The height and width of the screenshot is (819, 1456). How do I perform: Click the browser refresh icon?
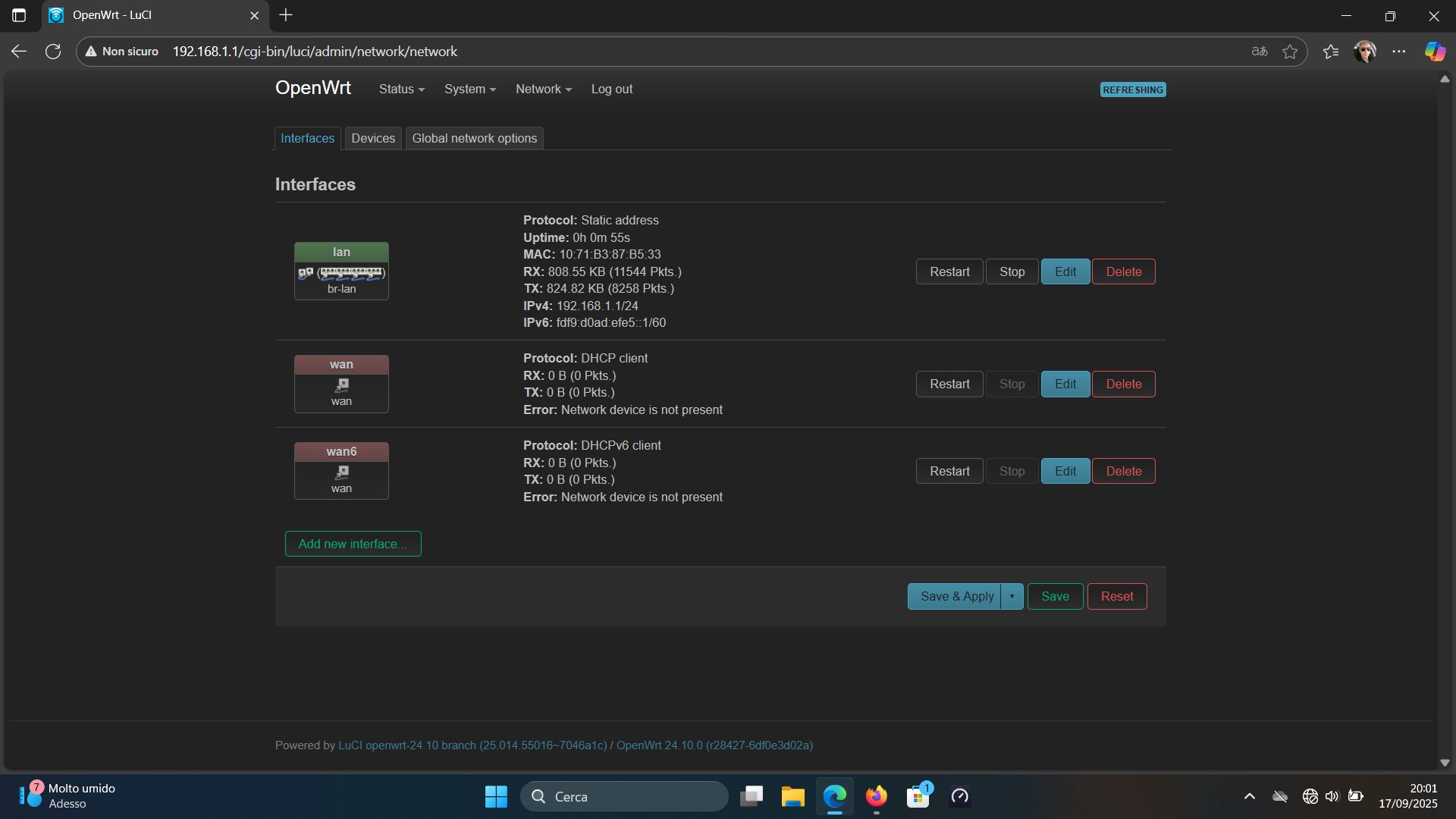53,52
